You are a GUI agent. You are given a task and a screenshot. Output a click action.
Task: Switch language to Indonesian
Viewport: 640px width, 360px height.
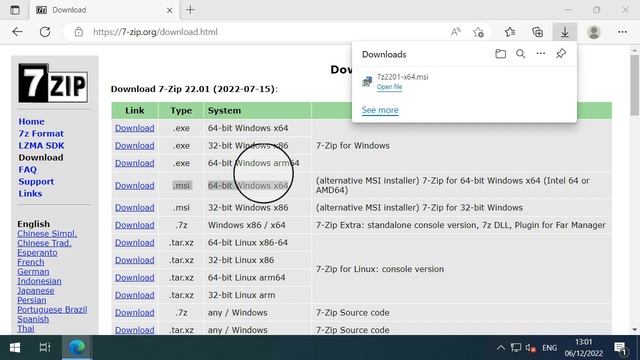tap(39, 281)
